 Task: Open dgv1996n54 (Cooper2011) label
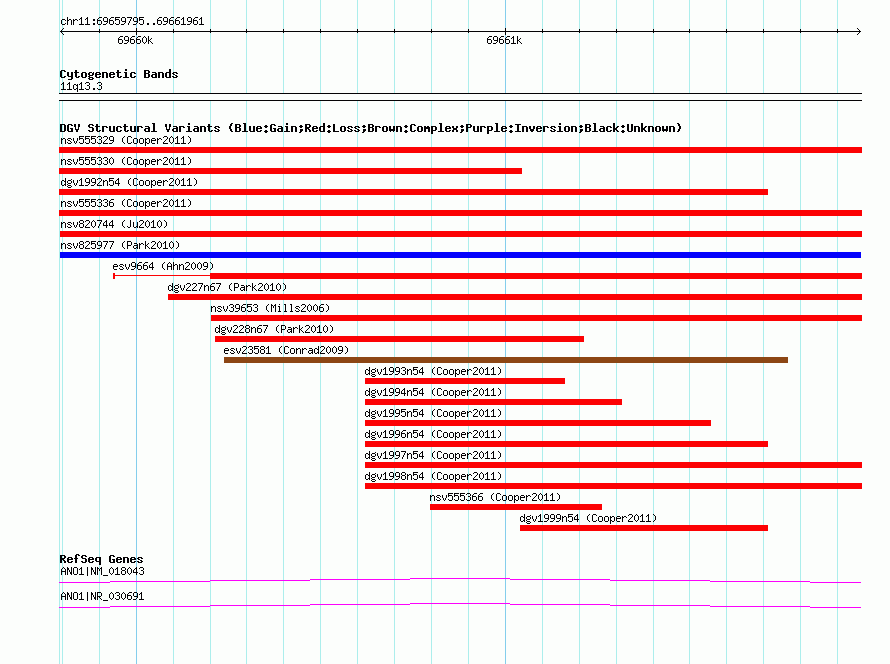point(433,434)
